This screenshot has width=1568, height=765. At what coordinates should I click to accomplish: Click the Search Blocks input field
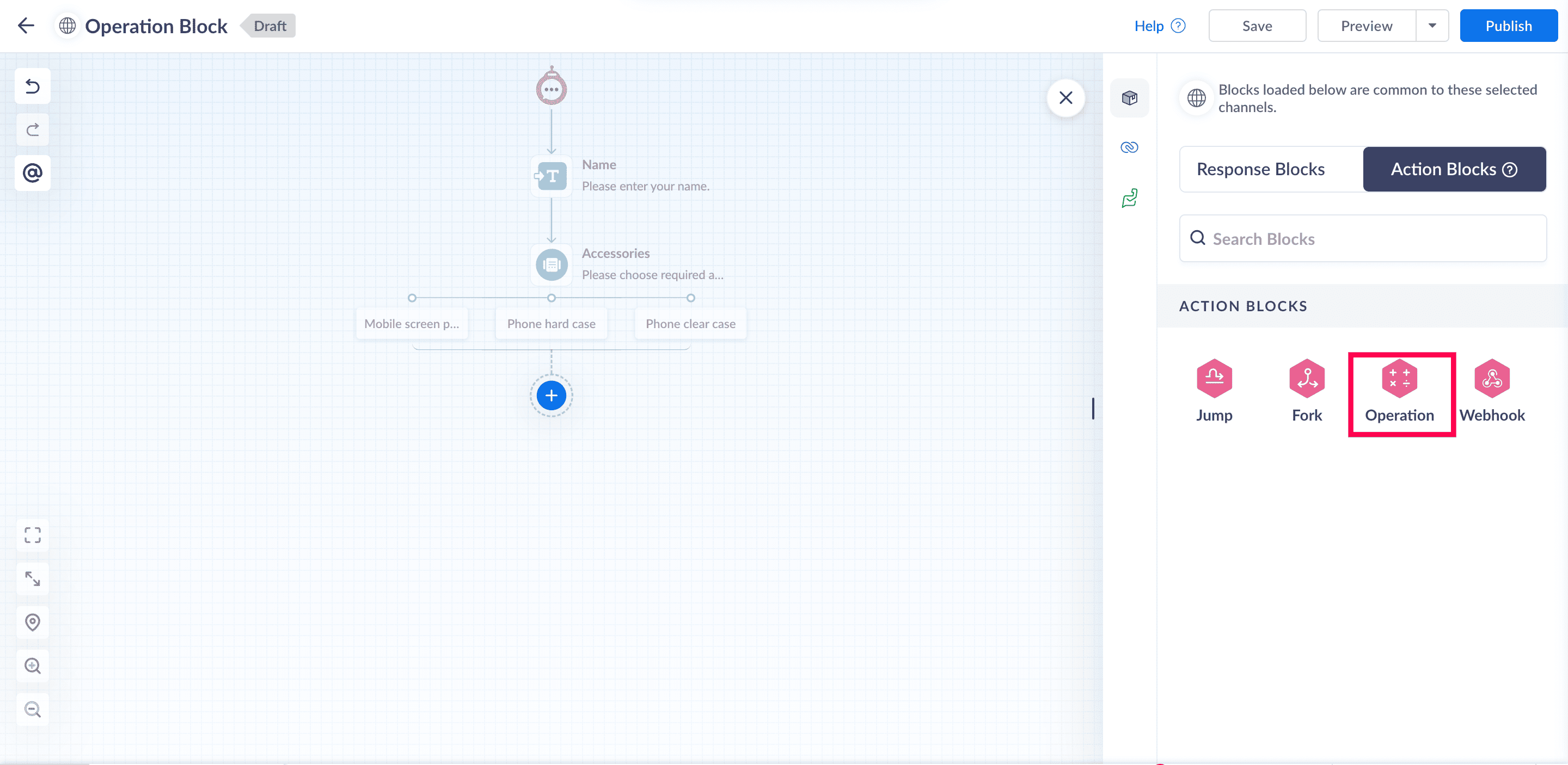(x=1362, y=238)
